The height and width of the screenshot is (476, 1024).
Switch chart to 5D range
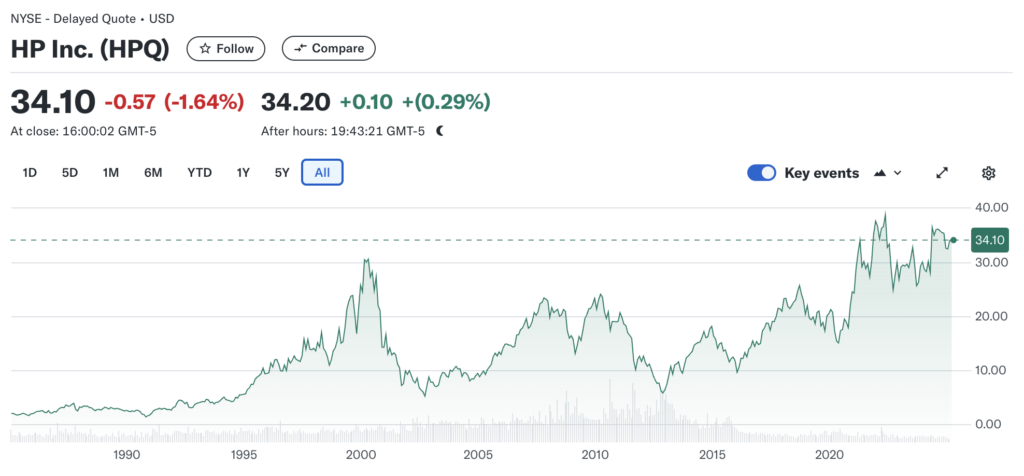[70, 172]
